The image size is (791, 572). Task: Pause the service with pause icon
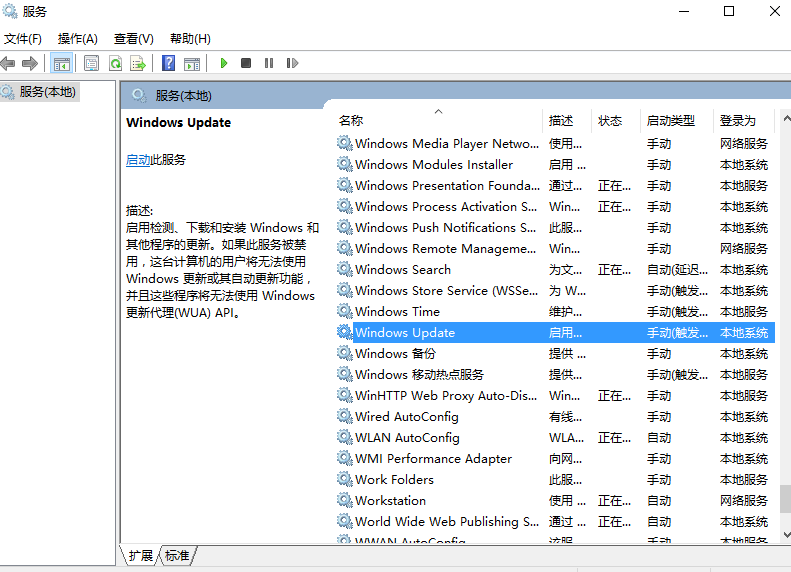point(269,63)
